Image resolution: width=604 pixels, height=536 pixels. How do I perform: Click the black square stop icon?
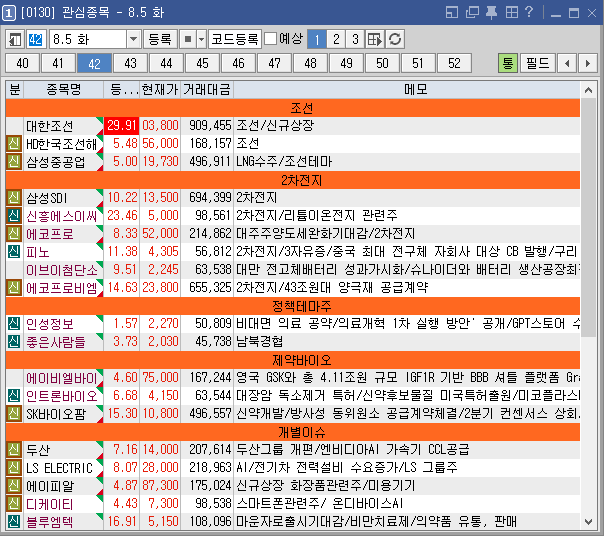(x=188, y=39)
